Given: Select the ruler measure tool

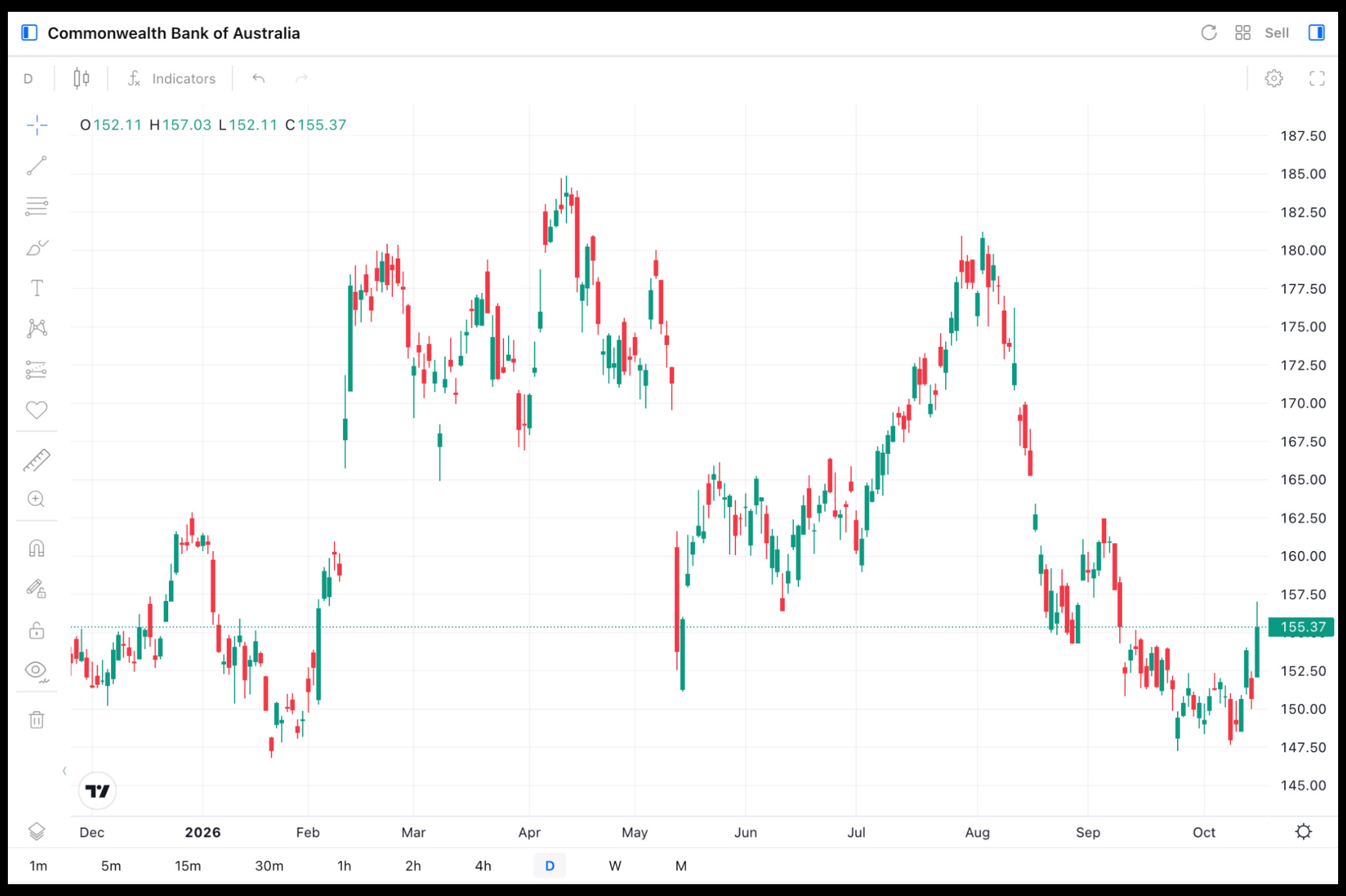Looking at the screenshot, I should point(37,460).
